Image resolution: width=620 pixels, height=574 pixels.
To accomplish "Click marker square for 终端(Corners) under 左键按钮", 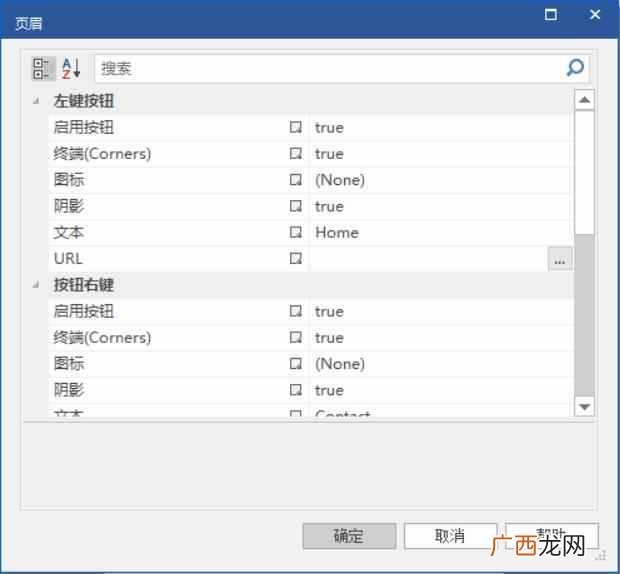I will tap(295, 153).
